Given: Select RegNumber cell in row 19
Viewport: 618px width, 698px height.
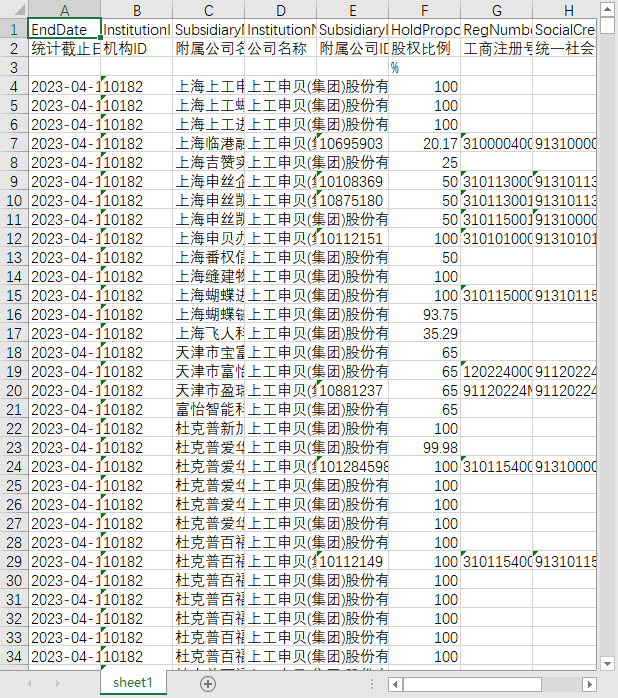Looking at the screenshot, I should 496,371.
